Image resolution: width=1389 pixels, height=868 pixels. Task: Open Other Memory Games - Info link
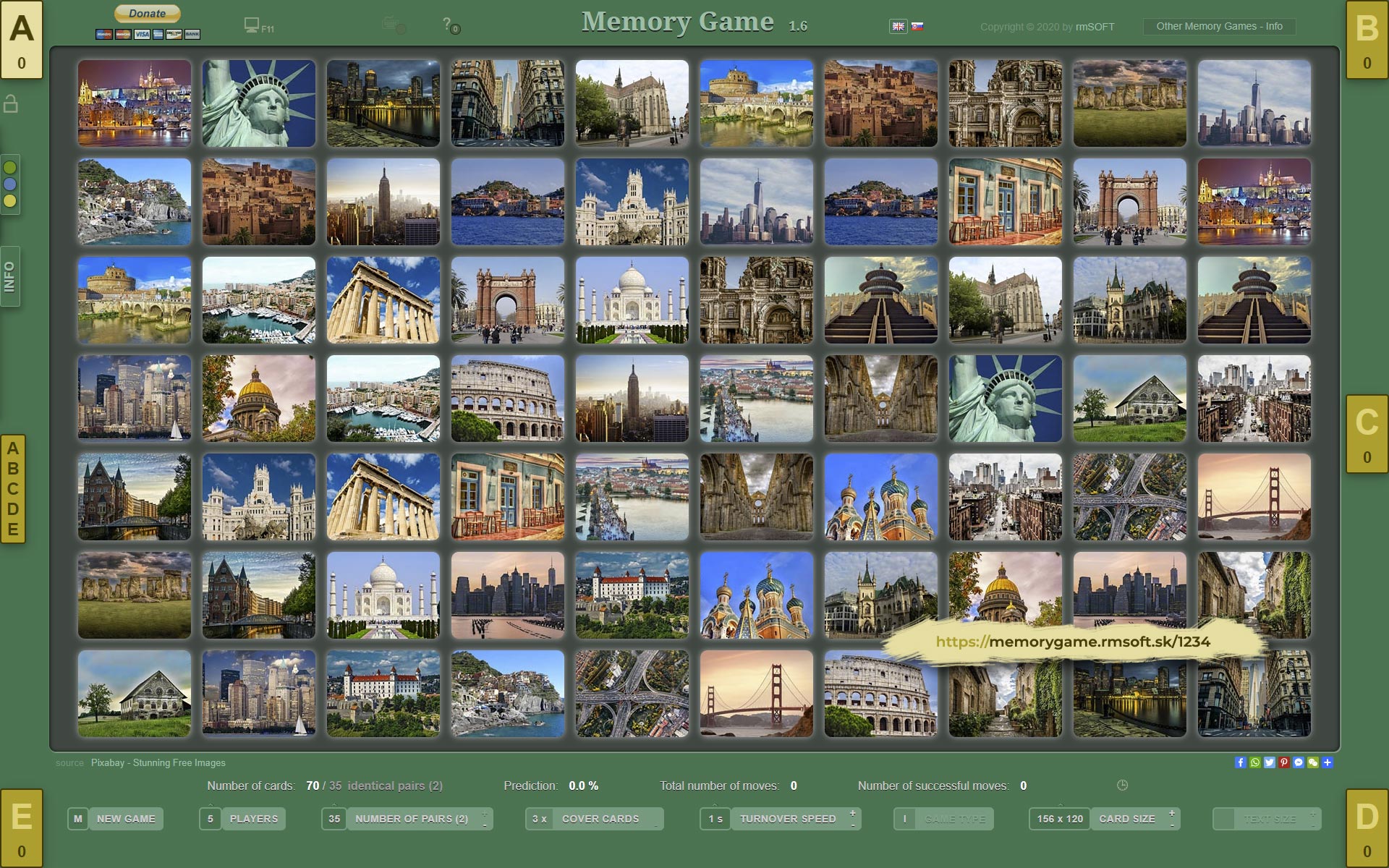(1219, 26)
